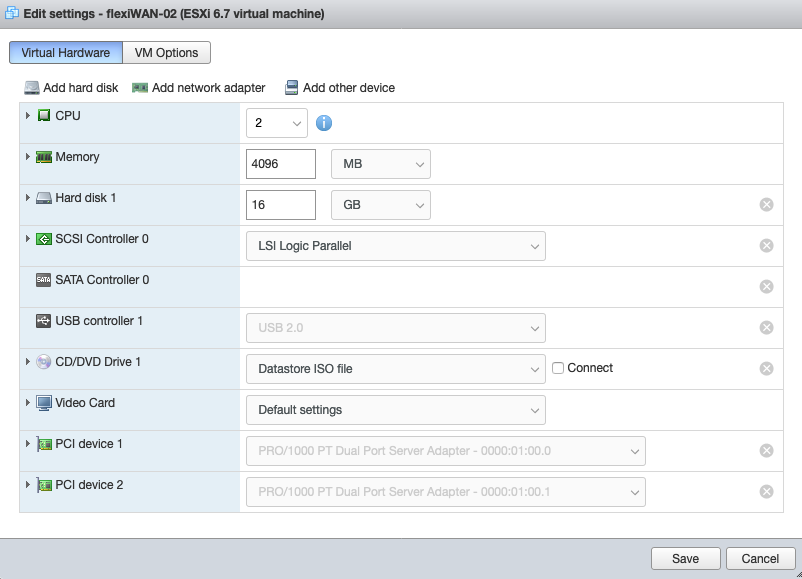802x579 pixels.
Task: Delete PCI device 2 via its X icon
Action: click(x=767, y=492)
